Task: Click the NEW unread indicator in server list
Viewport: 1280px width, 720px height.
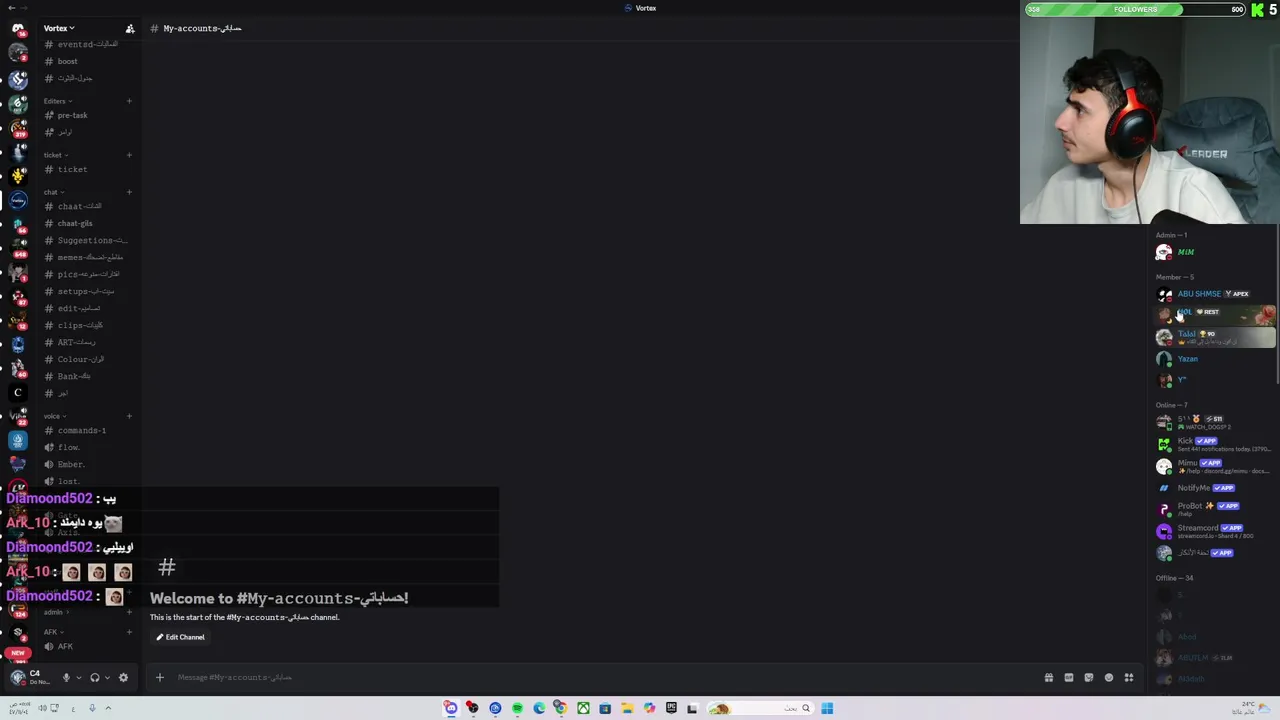Action: [18, 653]
